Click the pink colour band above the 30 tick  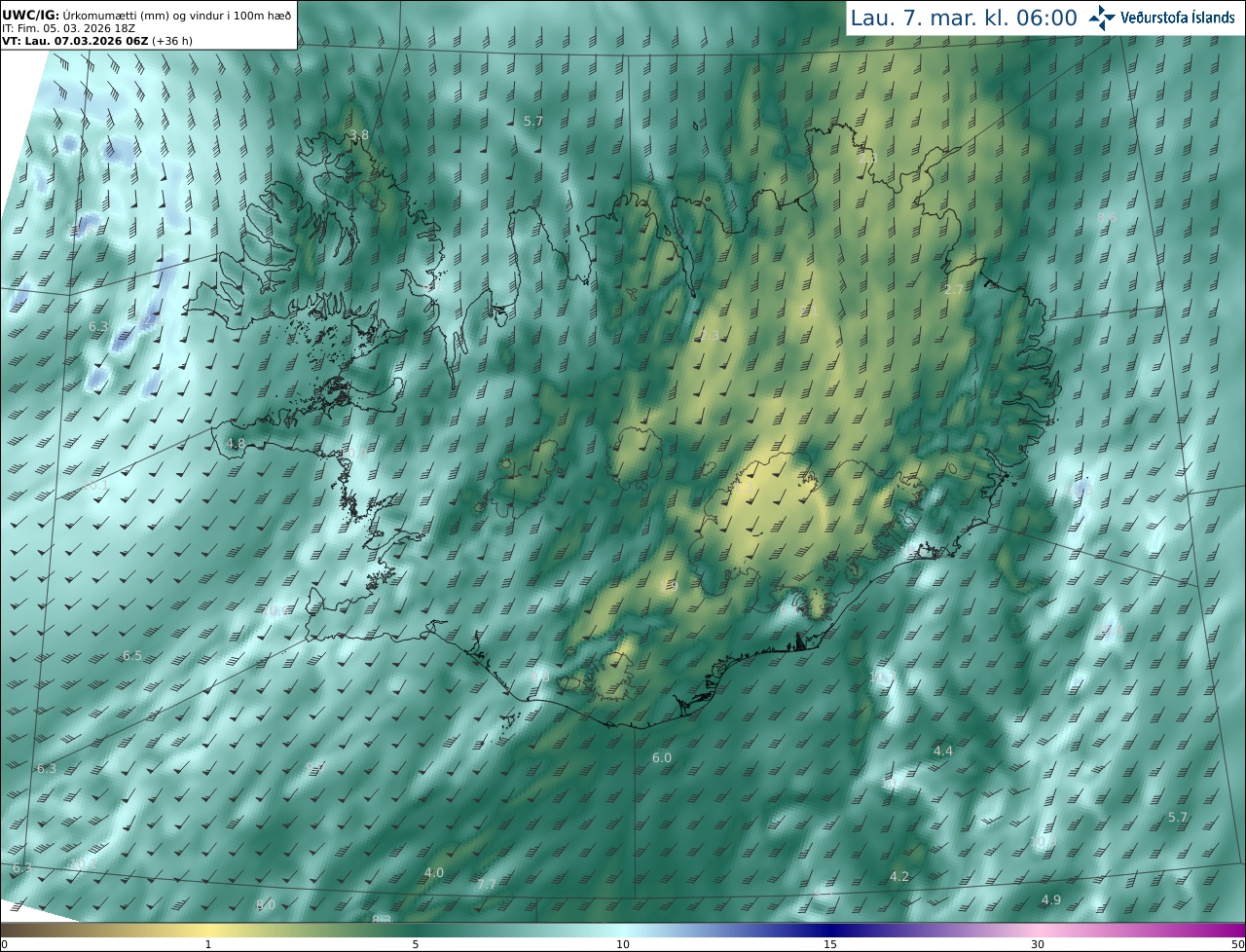click(1038, 930)
